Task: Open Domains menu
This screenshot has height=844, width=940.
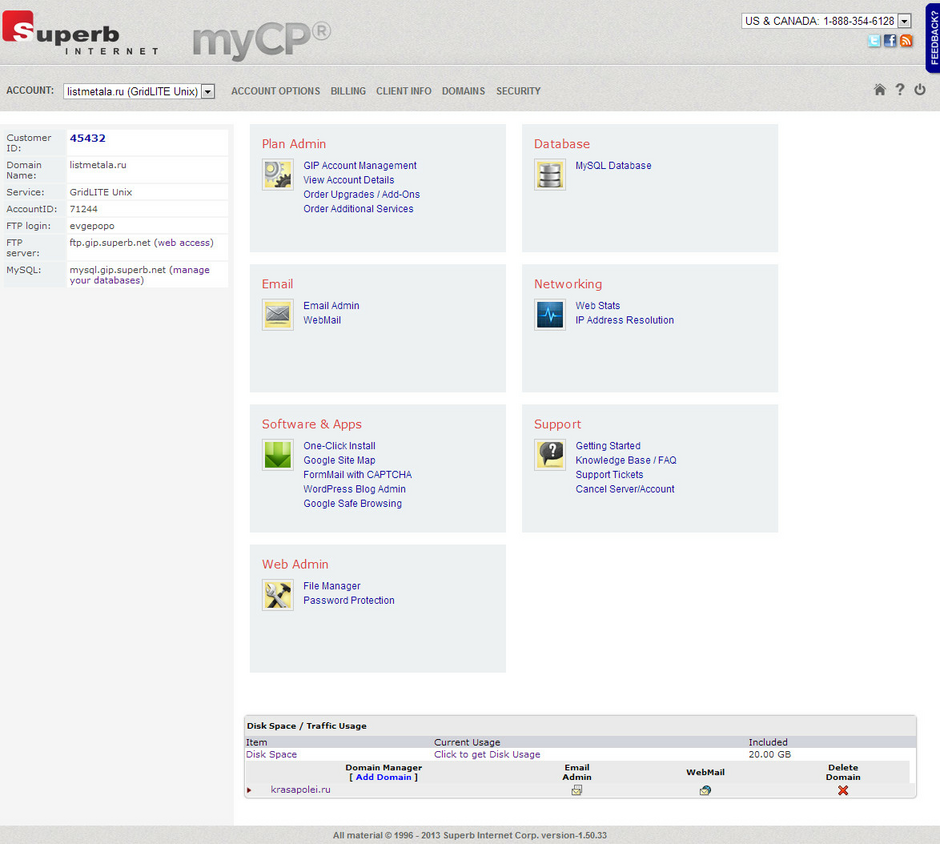Action: tap(463, 91)
